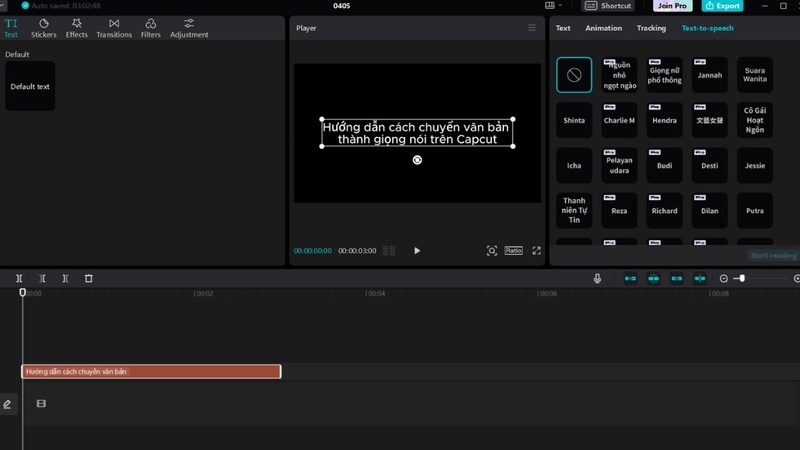Toggle main track magnet in timeline toolbar
The image size is (800, 450).
(x=630, y=279)
